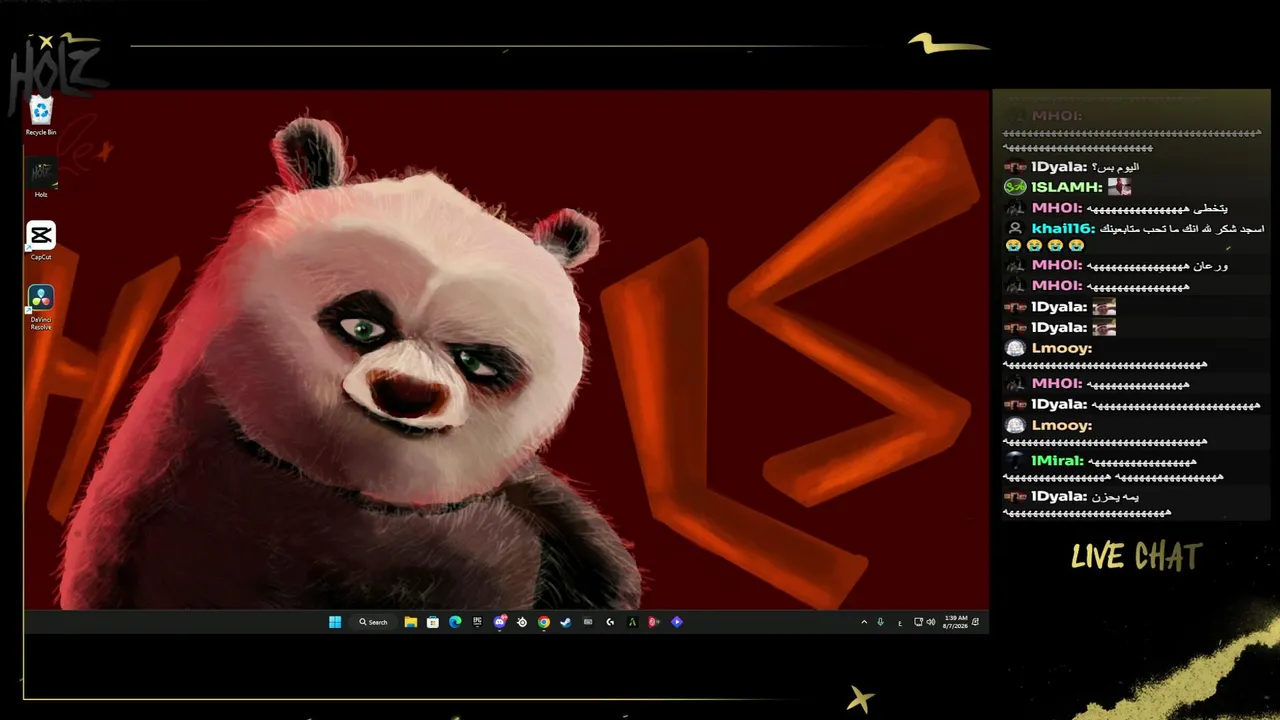
Task: Launch DaVinci Resolve desktop icon
Action: [41, 307]
